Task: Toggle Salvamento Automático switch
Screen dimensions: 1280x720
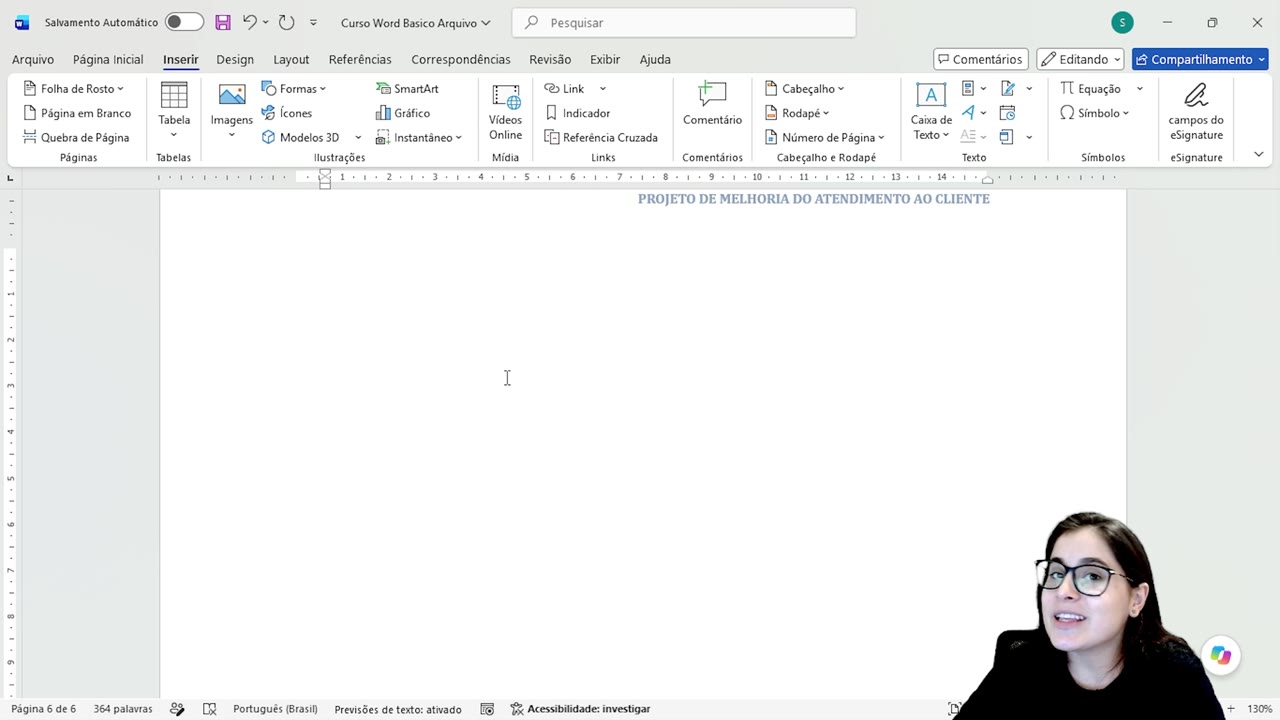Action: (x=184, y=22)
